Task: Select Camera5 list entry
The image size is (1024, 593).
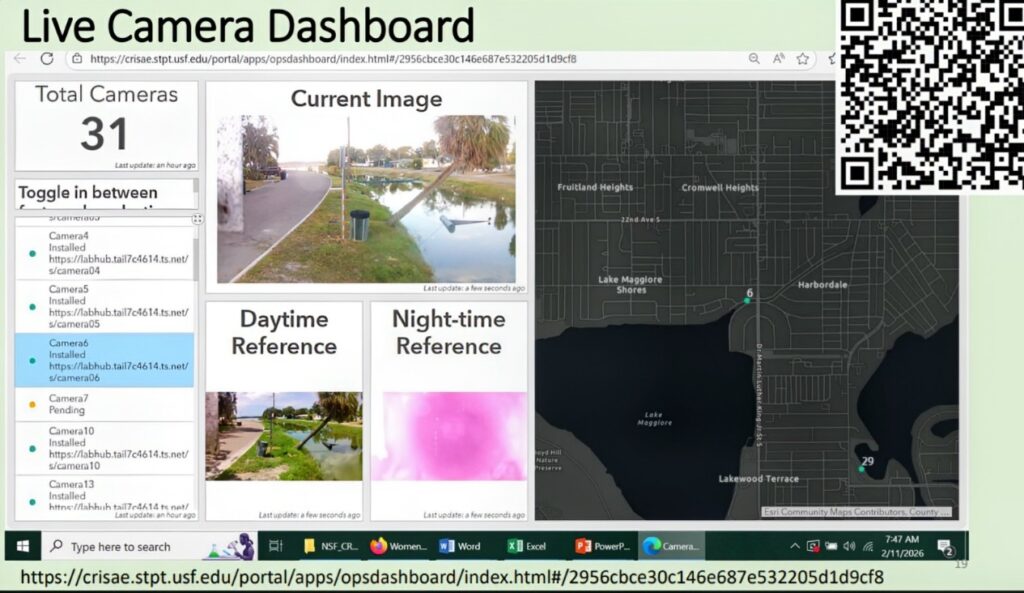Action: [x=105, y=306]
